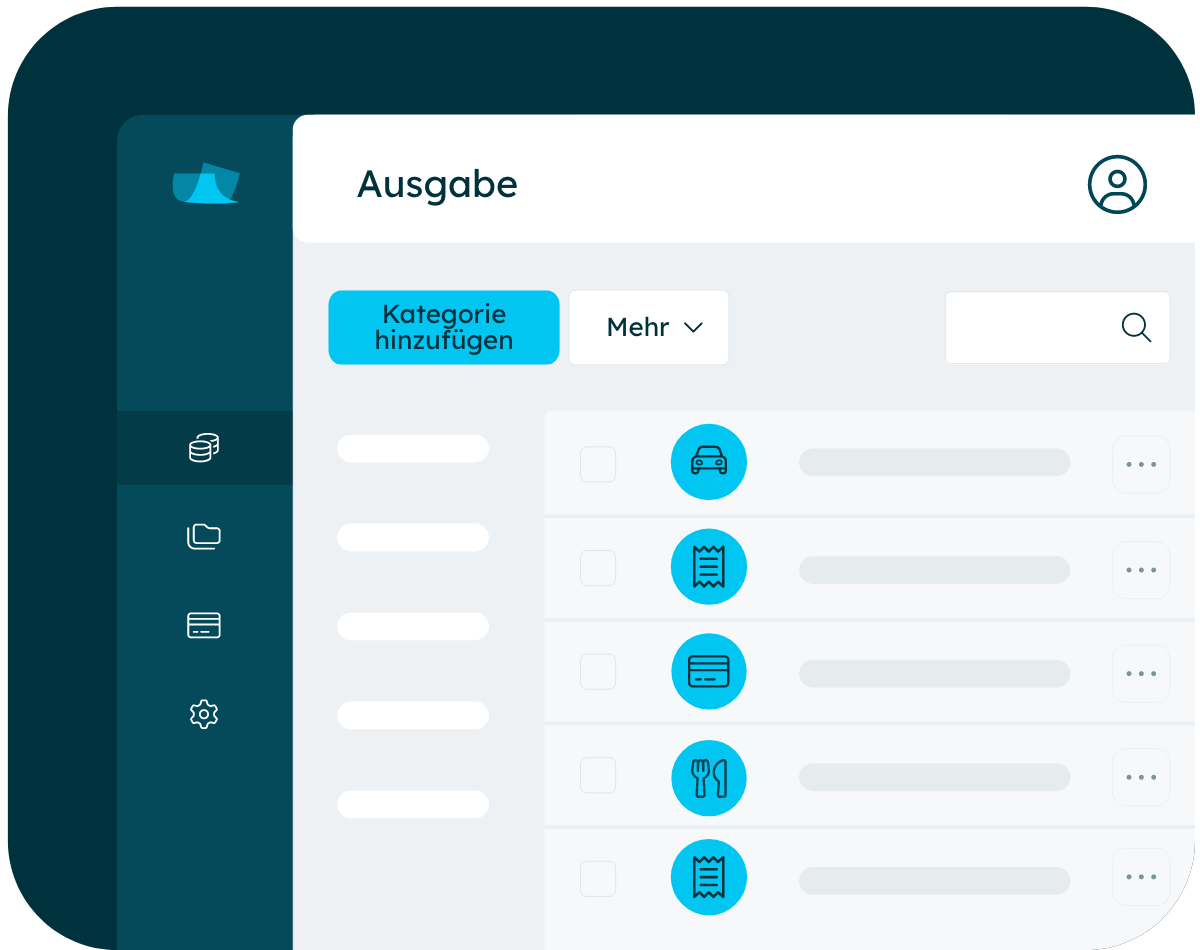Open the credit card category icon
This screenshot has height=950, width=1200.
tap(709, 672)
